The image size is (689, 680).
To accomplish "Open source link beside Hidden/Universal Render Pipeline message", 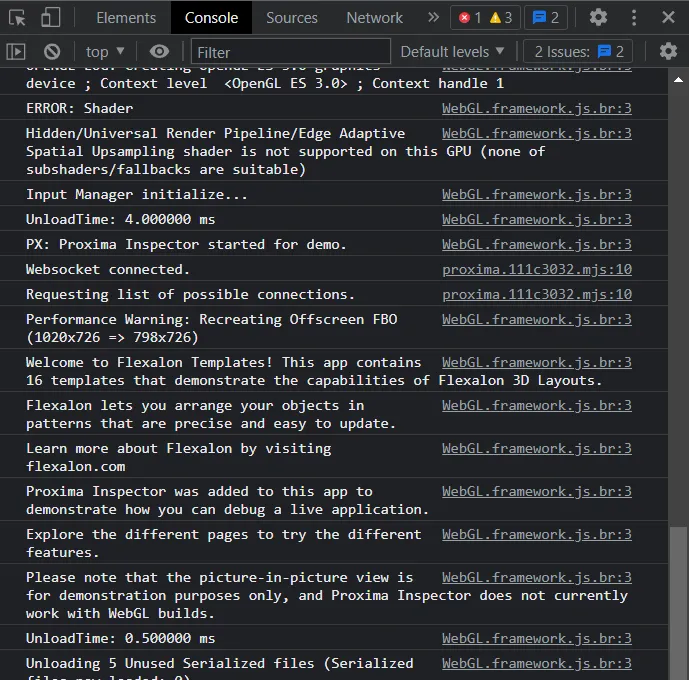I will coord(537,134).
